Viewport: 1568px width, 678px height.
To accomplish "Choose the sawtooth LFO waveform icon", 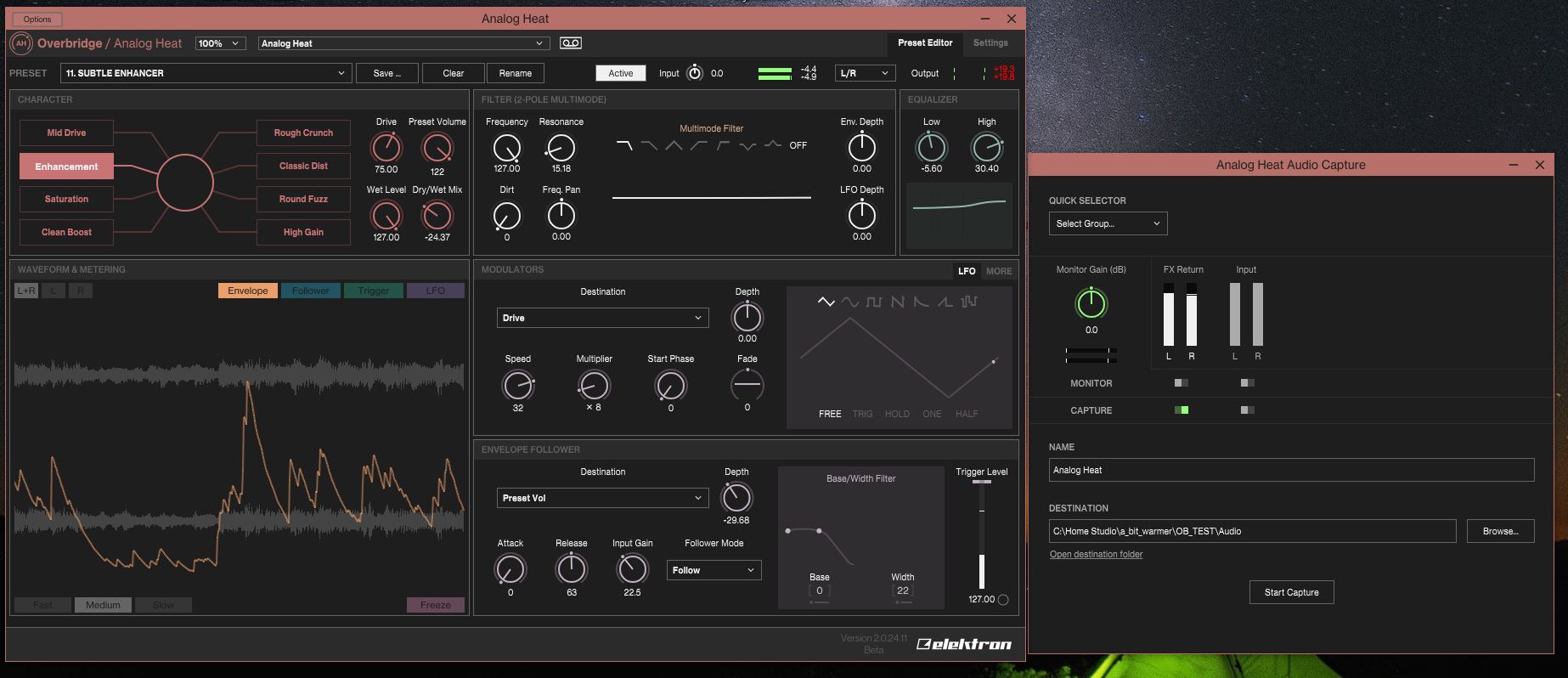I will 898,302.
